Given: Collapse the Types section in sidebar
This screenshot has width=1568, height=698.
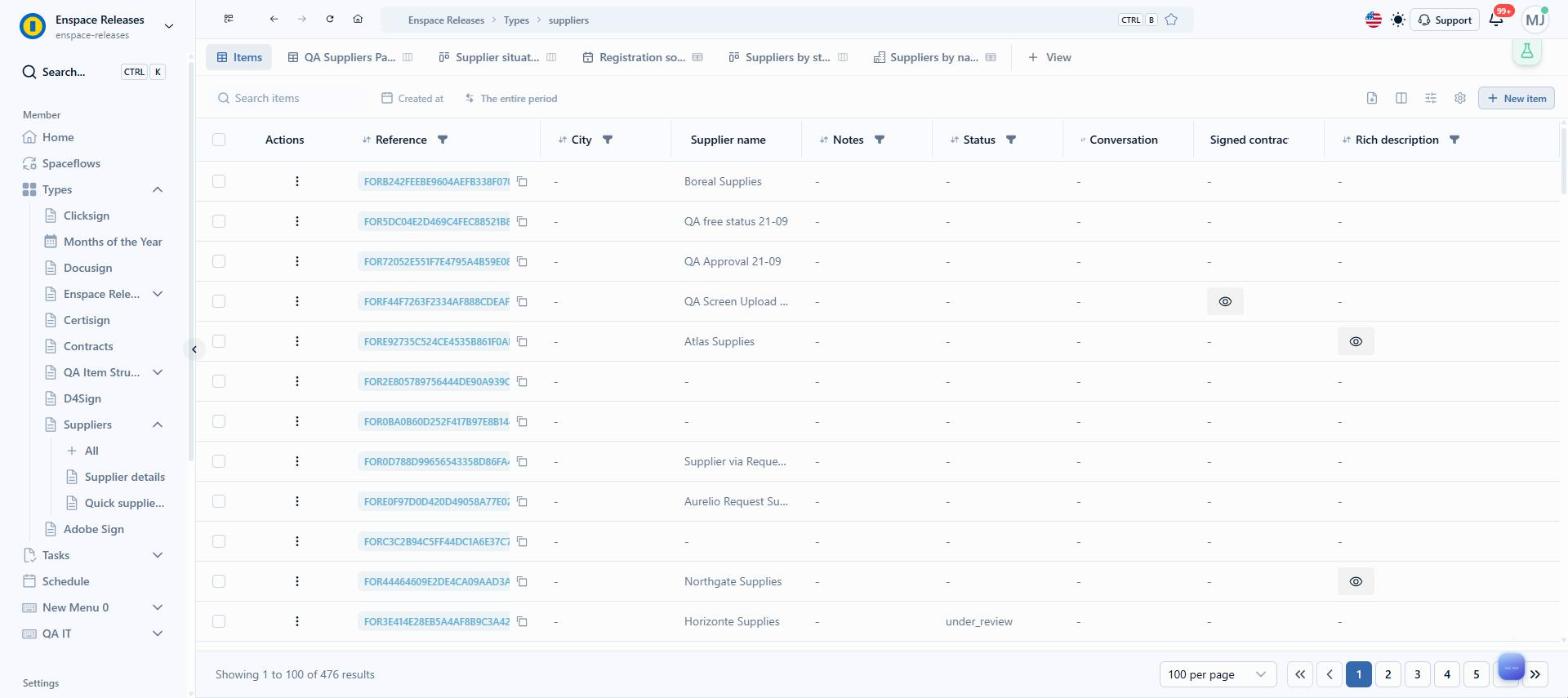Looking at the screenshot, I should click(x=157, y=190).
